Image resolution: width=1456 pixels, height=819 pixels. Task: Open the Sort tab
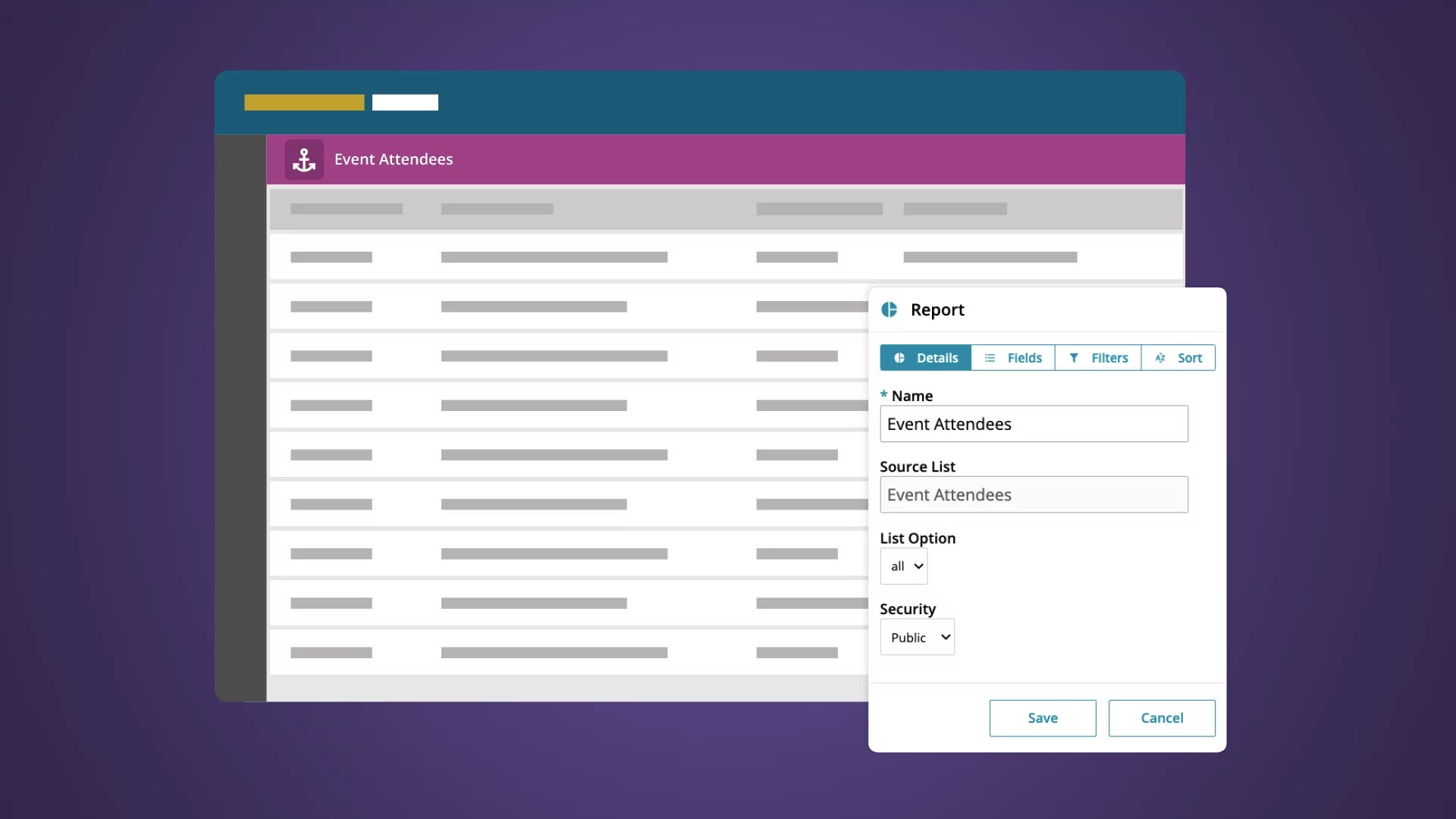1178,357
